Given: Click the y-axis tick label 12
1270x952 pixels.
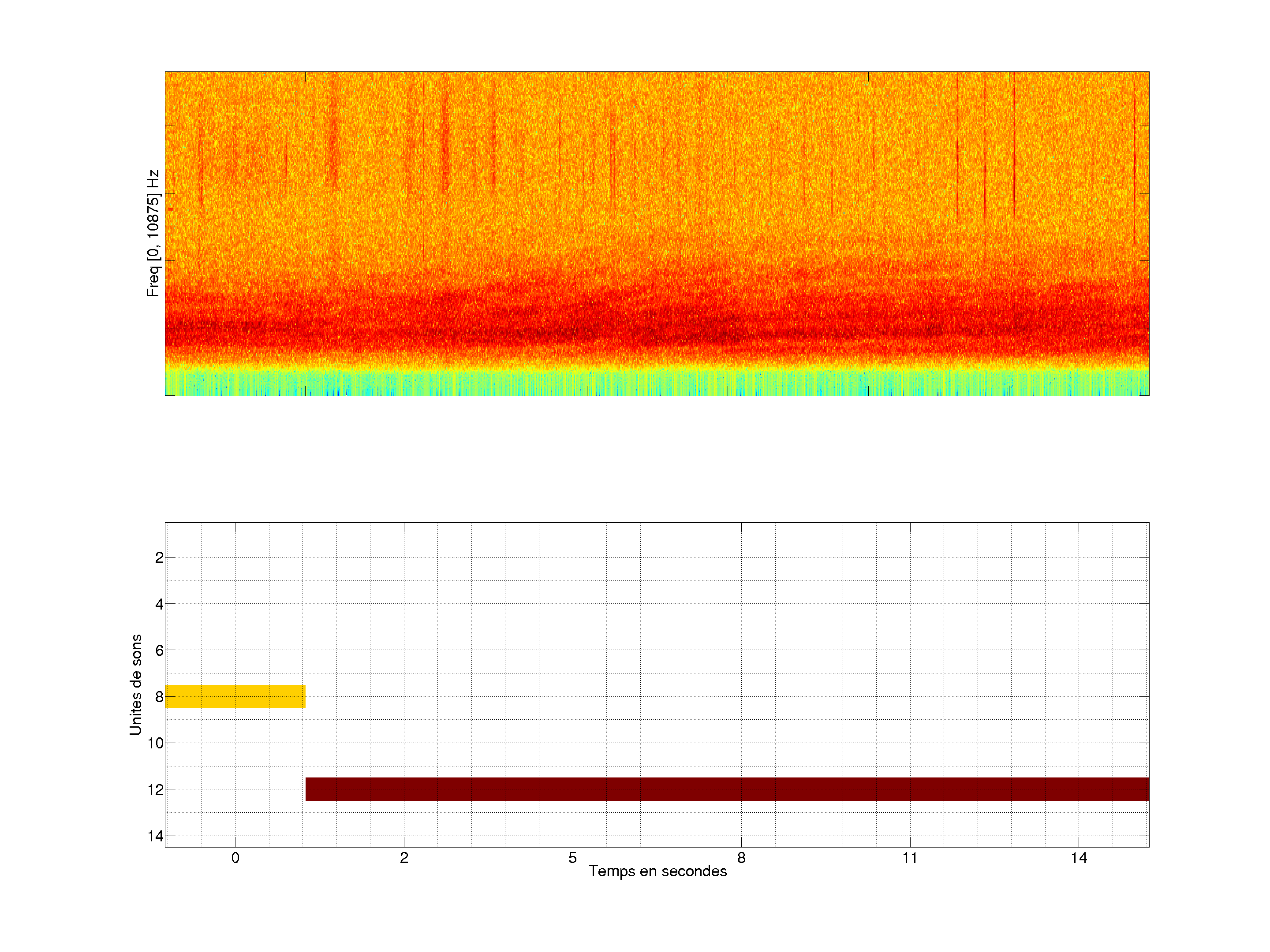Looking at the screenshot, I should tap(155, 790).
